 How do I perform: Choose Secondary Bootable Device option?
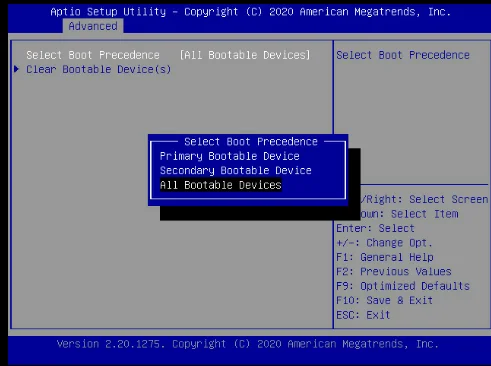(235, 170)
